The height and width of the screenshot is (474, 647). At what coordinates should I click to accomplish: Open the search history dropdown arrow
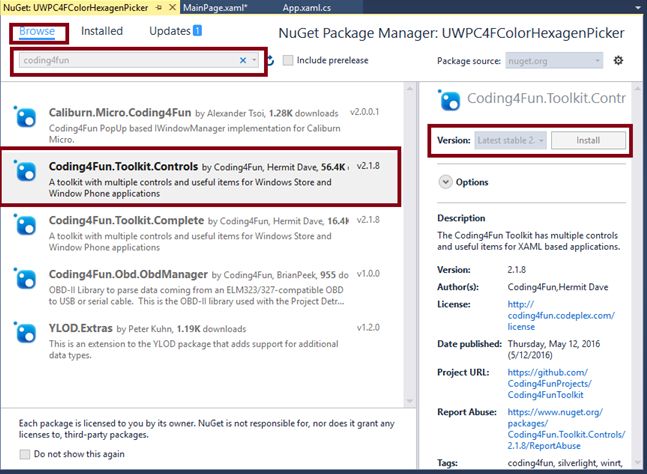click(254, 60)
